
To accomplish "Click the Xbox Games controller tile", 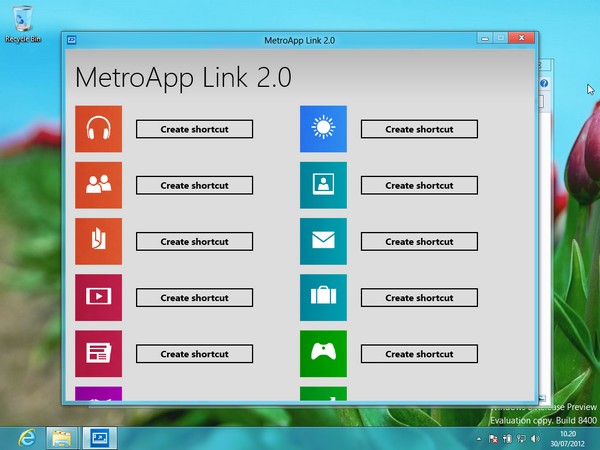I will (x=323, y=354).
